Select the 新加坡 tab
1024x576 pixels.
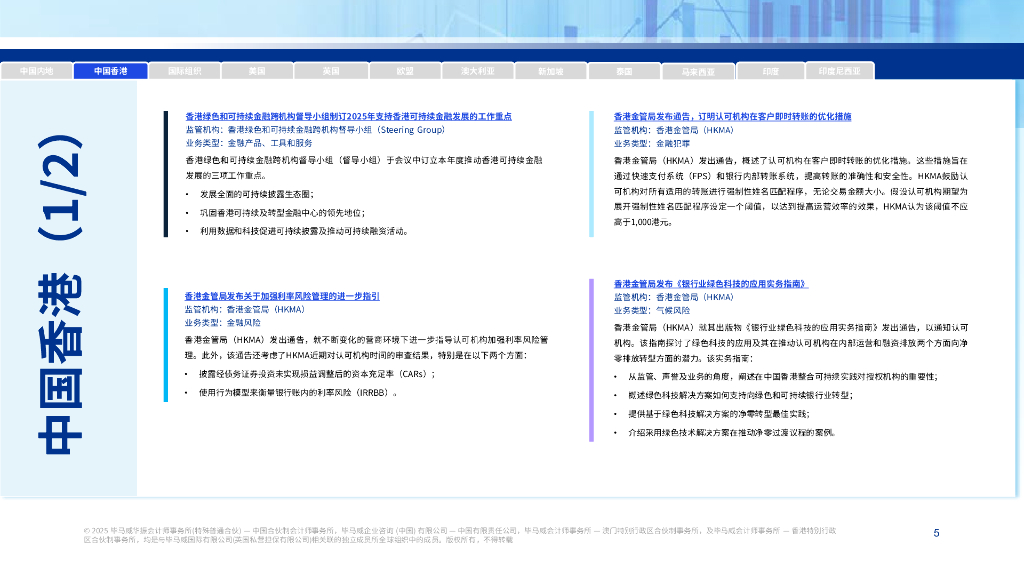coord(550,71)
